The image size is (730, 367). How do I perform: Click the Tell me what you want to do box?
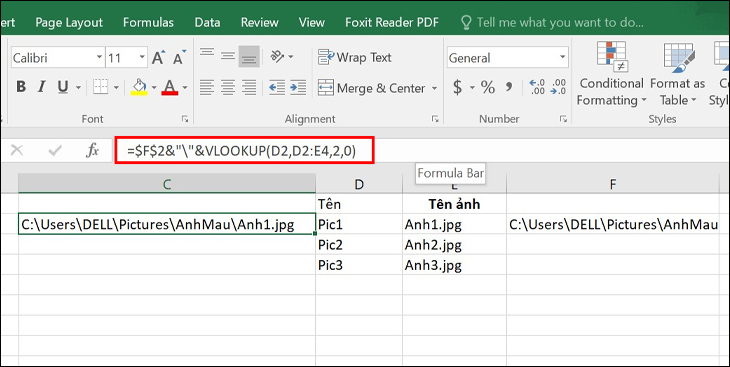(x=552, y=22)
